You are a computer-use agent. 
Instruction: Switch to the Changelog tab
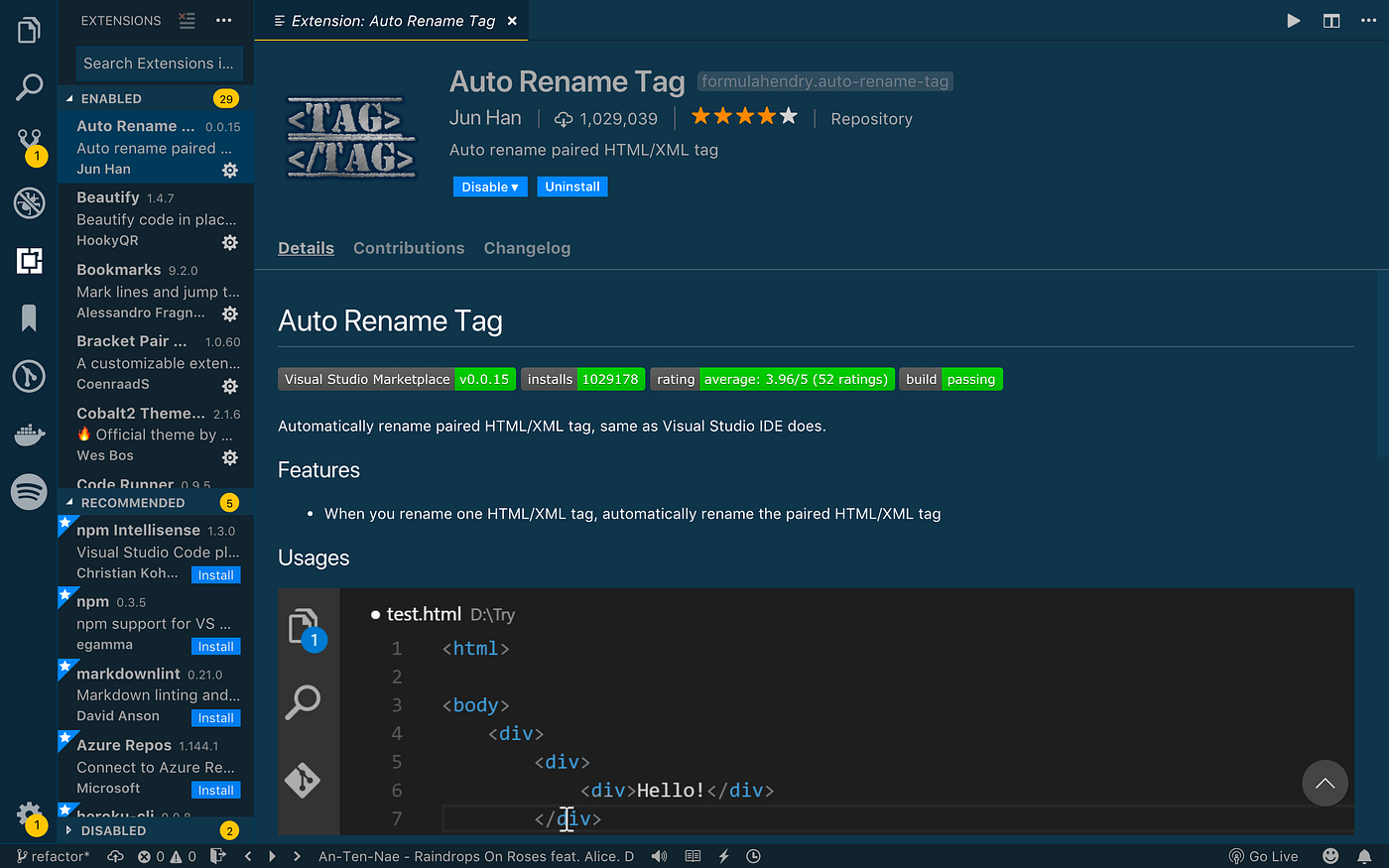click(527, 248)
